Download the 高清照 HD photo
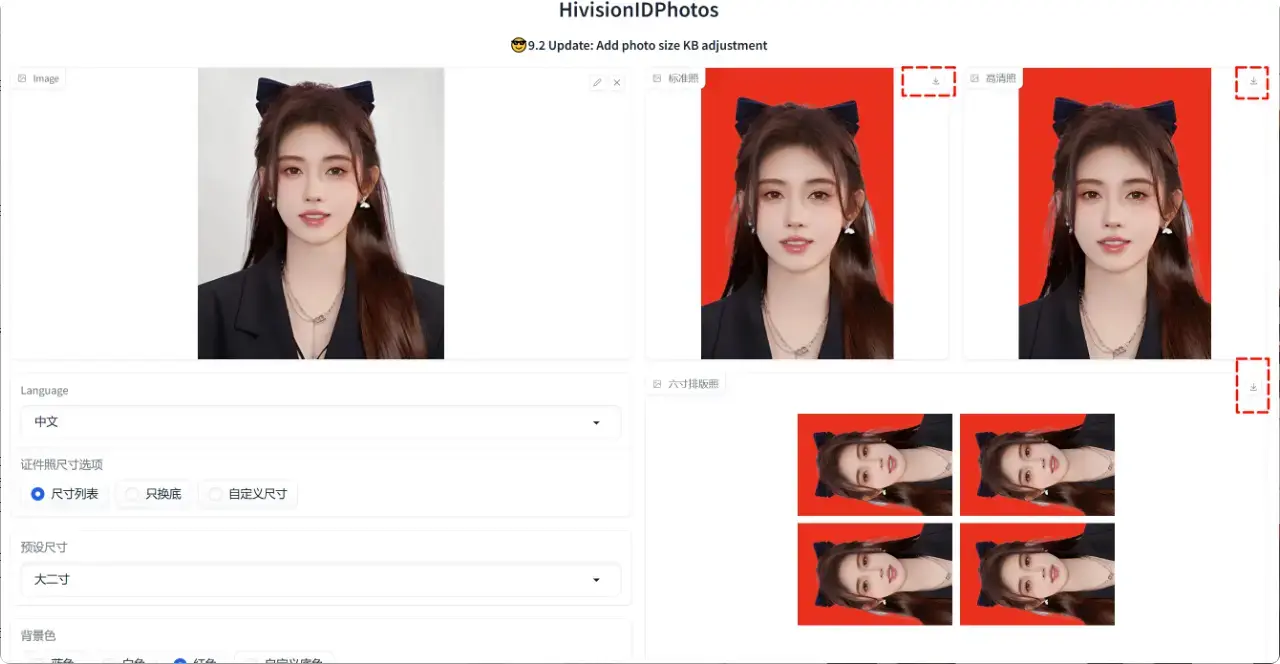 pos(1253,81)
